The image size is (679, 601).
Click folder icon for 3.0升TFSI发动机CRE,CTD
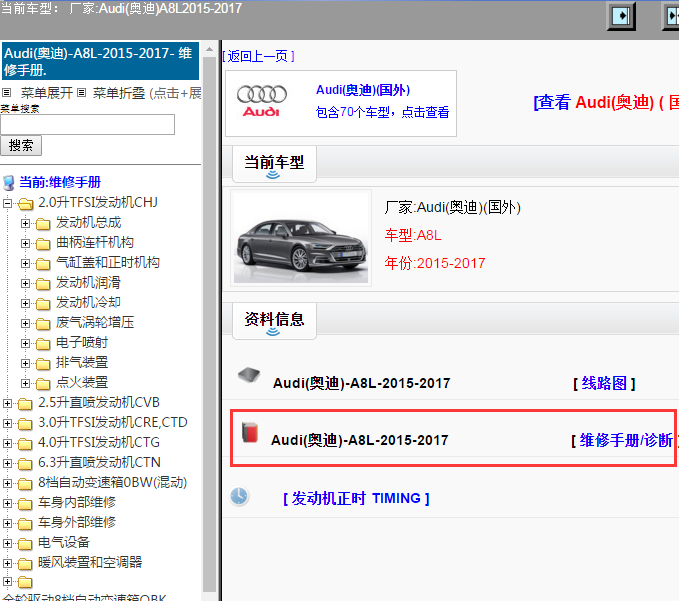coord(25,423)
